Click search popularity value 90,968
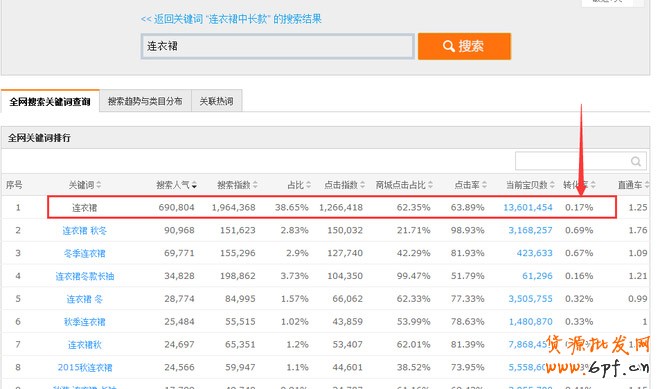Viewport: 660px width, 389px height. 179,230
